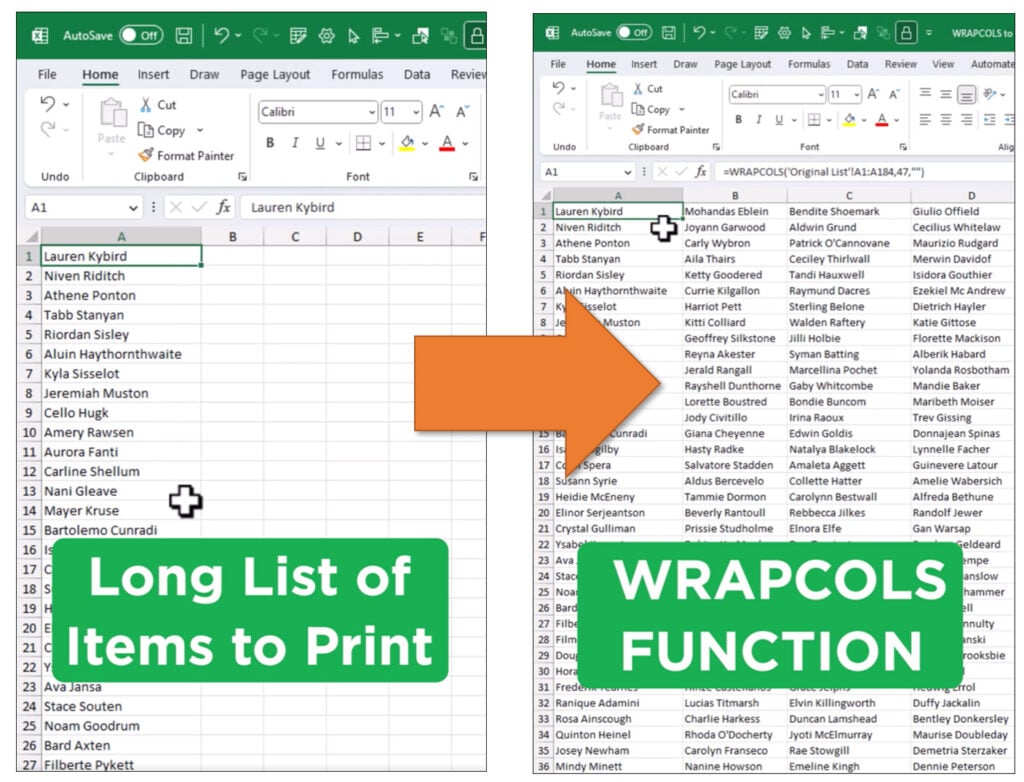Open the Page Layout tab in left window
Screen dimensions: 1024x782
coord(275,75)
